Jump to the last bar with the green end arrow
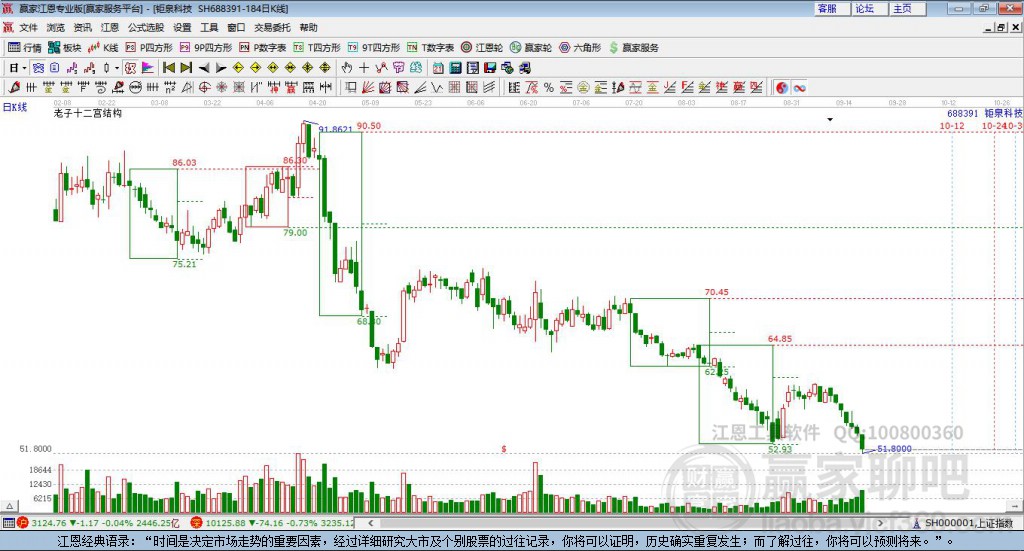1024x551 pixels. tap(186, 67)
